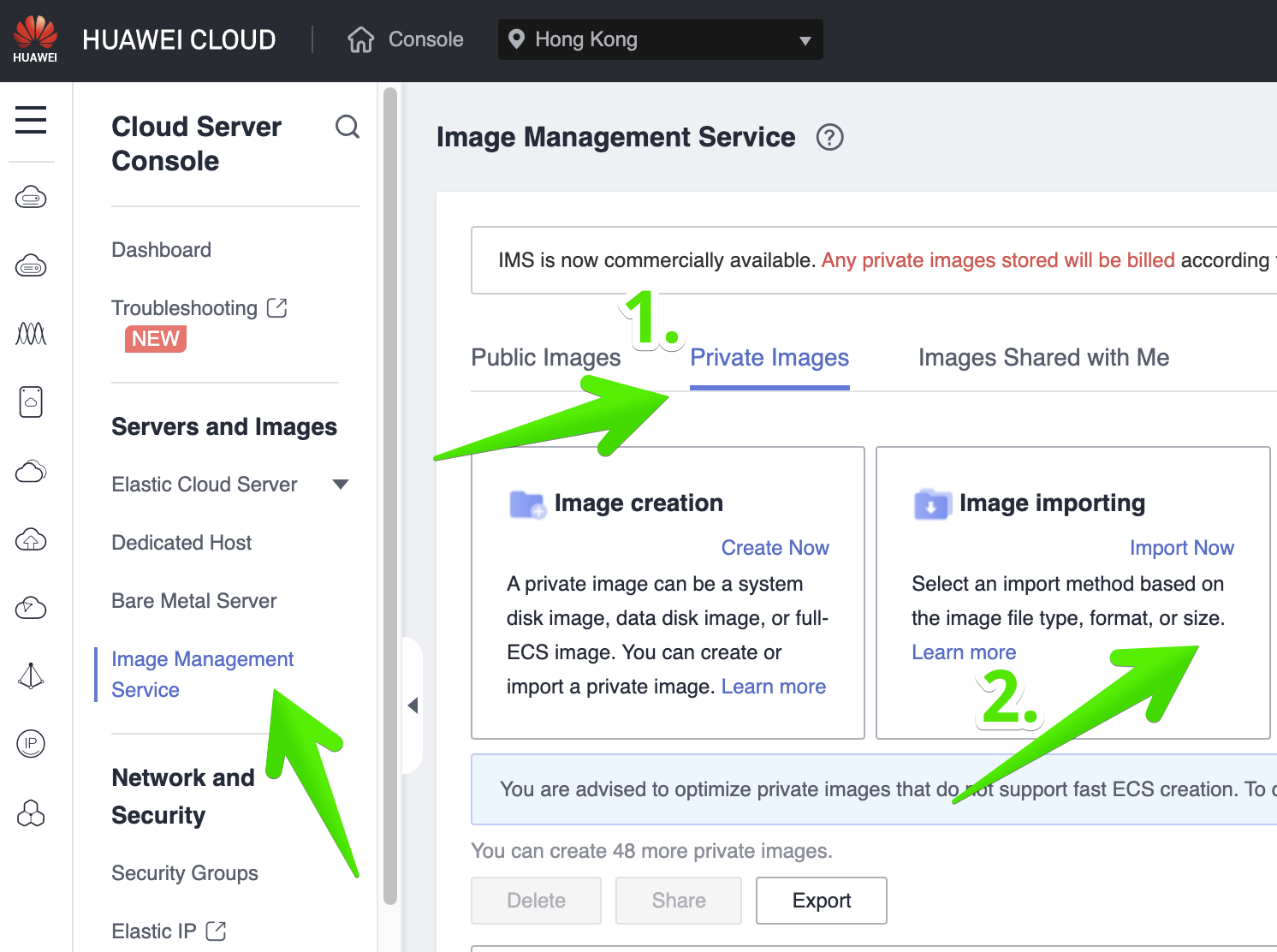
Task: Click the second cloud server icon in sidebar
Action: pyautogui.click(x=31, y=266)
